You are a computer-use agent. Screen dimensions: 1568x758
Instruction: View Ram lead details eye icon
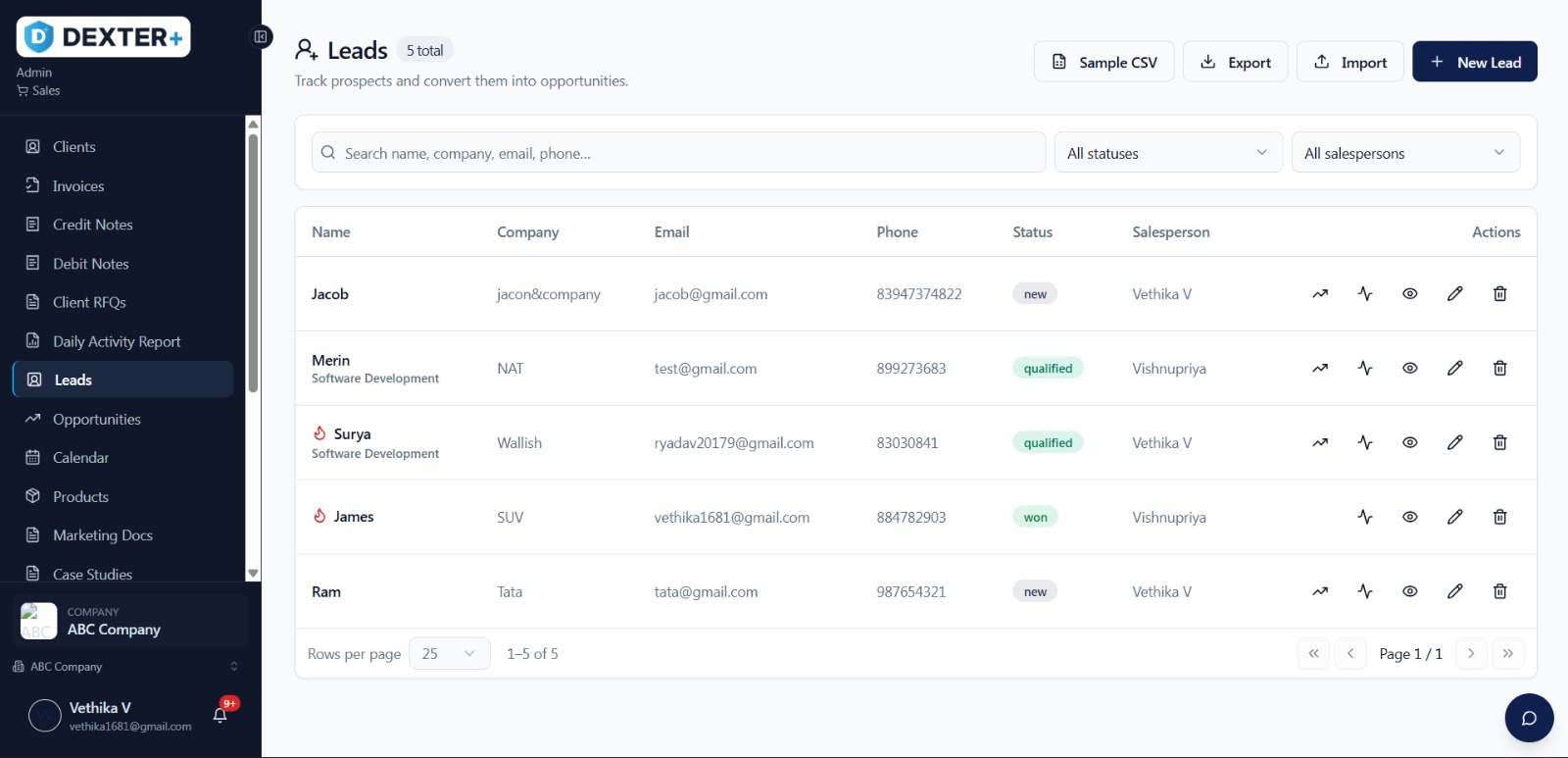1410,592
